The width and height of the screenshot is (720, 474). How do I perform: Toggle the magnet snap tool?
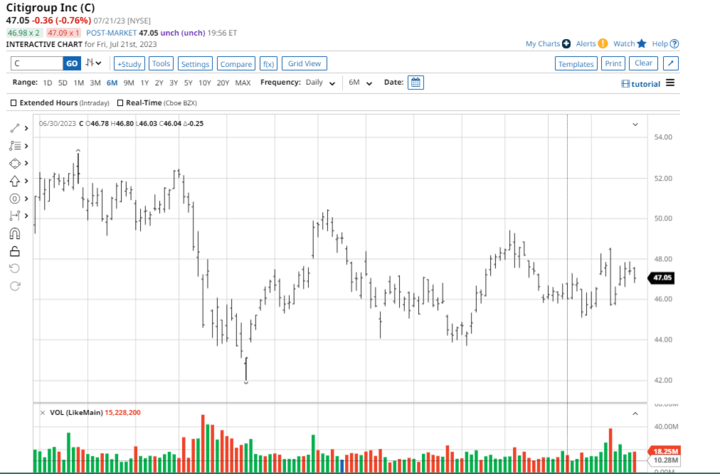pos(15,234)
